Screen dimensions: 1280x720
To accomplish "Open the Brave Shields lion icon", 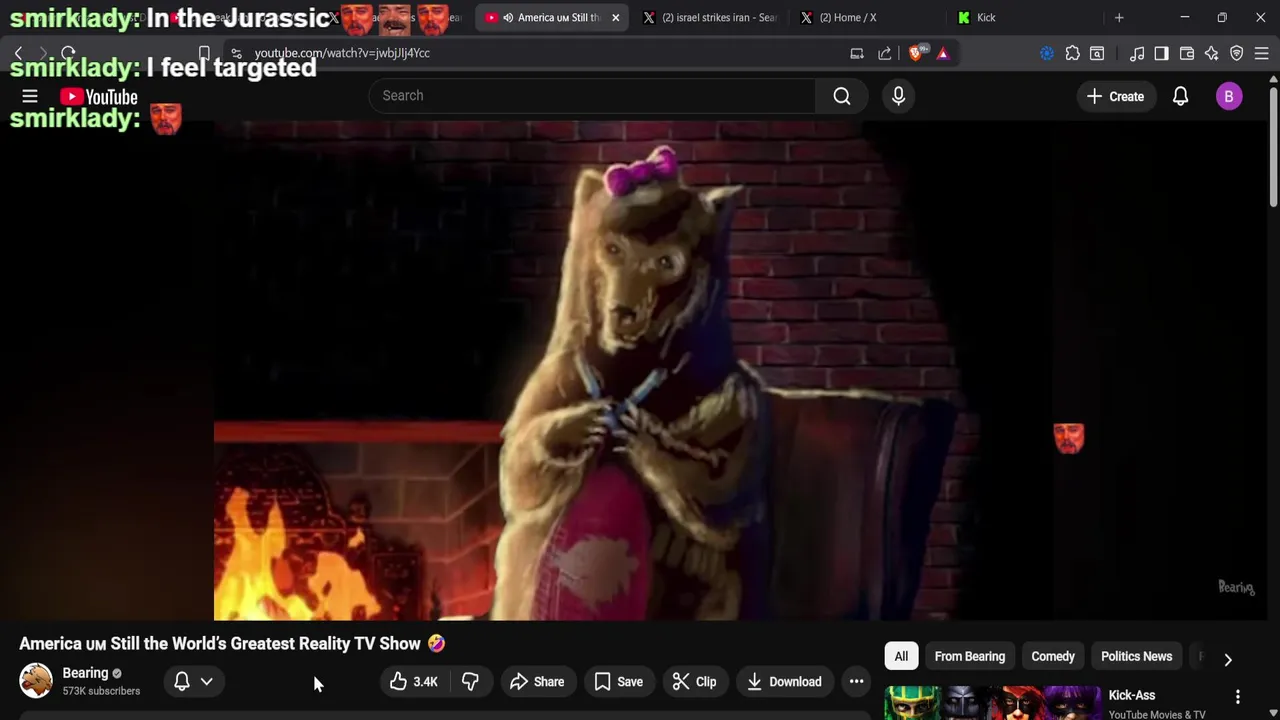I will 916,53.
